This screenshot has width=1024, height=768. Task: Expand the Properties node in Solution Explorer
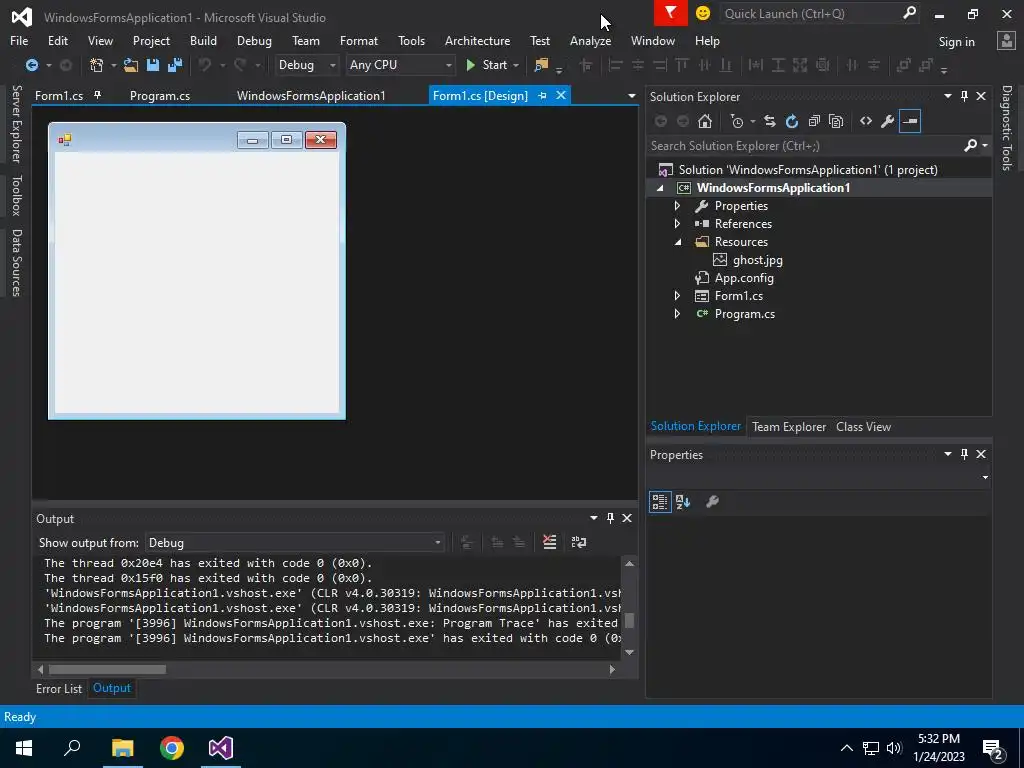[677, 206]
